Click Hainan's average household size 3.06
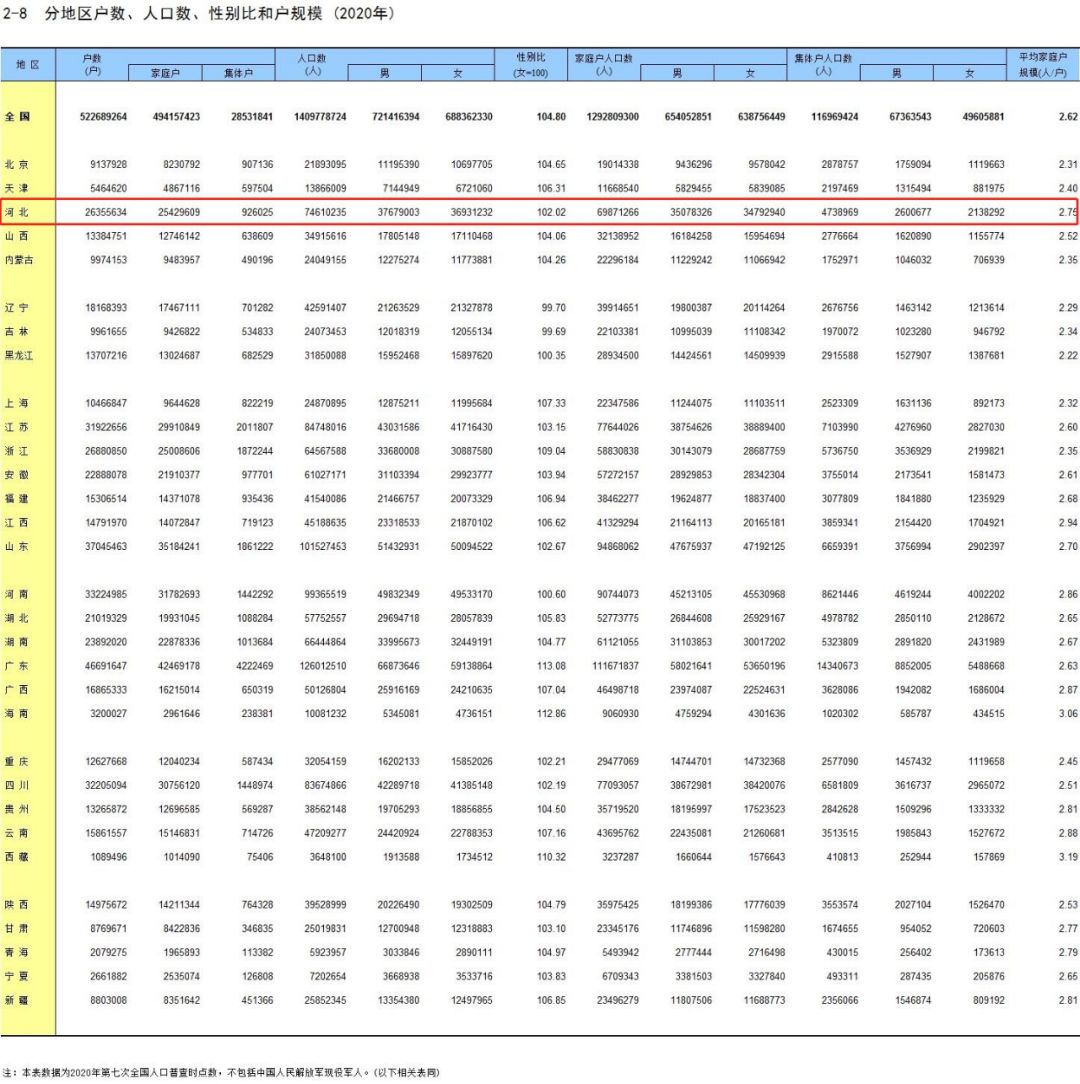The height and width of the screenshot is (1084, 1080). [x=1068, y=713]
